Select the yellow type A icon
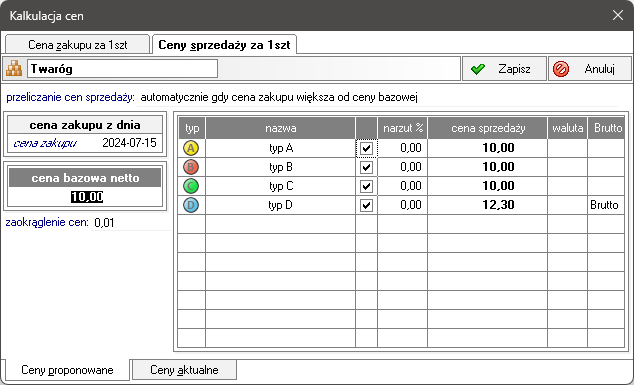The height and width of the screenshot is (385, 634). point(191,148)
